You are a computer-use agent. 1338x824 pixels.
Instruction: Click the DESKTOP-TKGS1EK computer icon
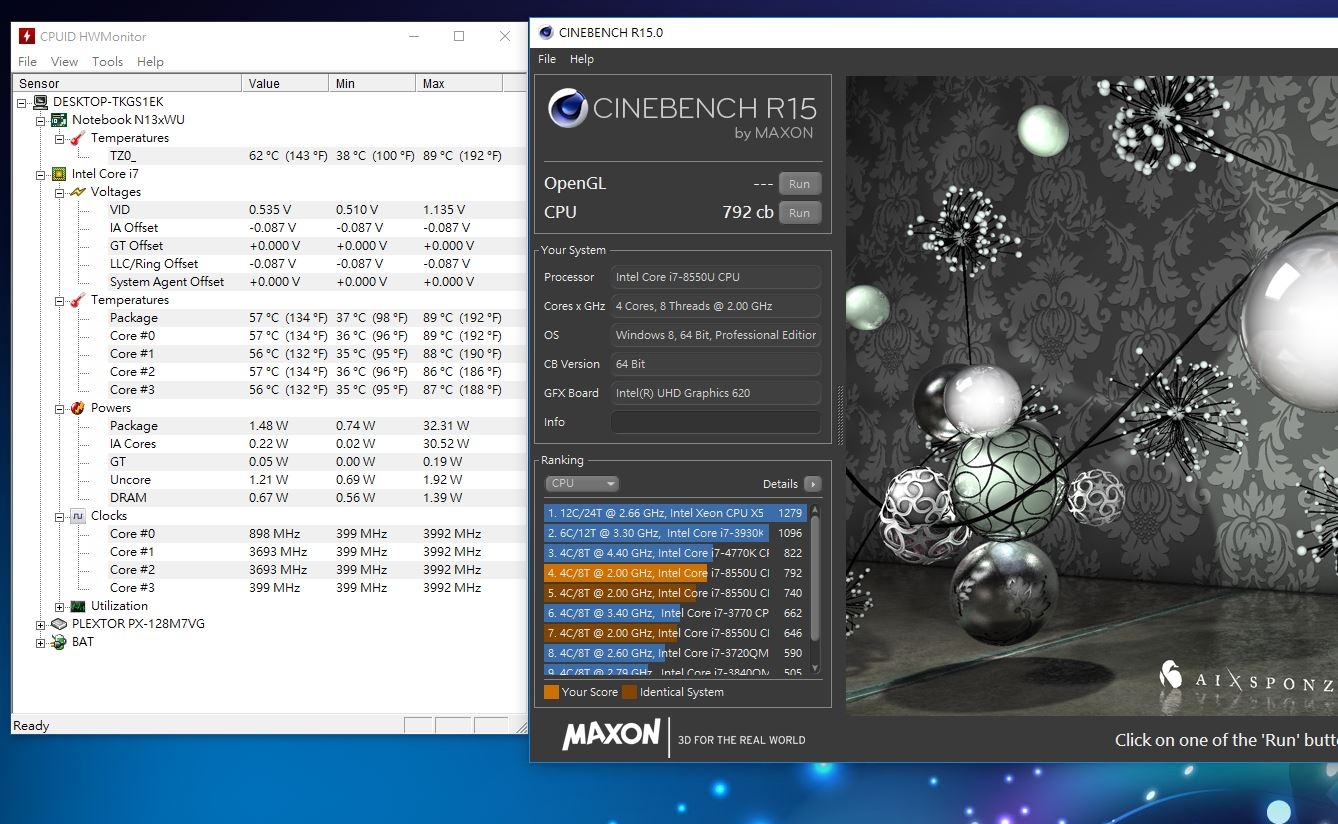pos(40,102)
